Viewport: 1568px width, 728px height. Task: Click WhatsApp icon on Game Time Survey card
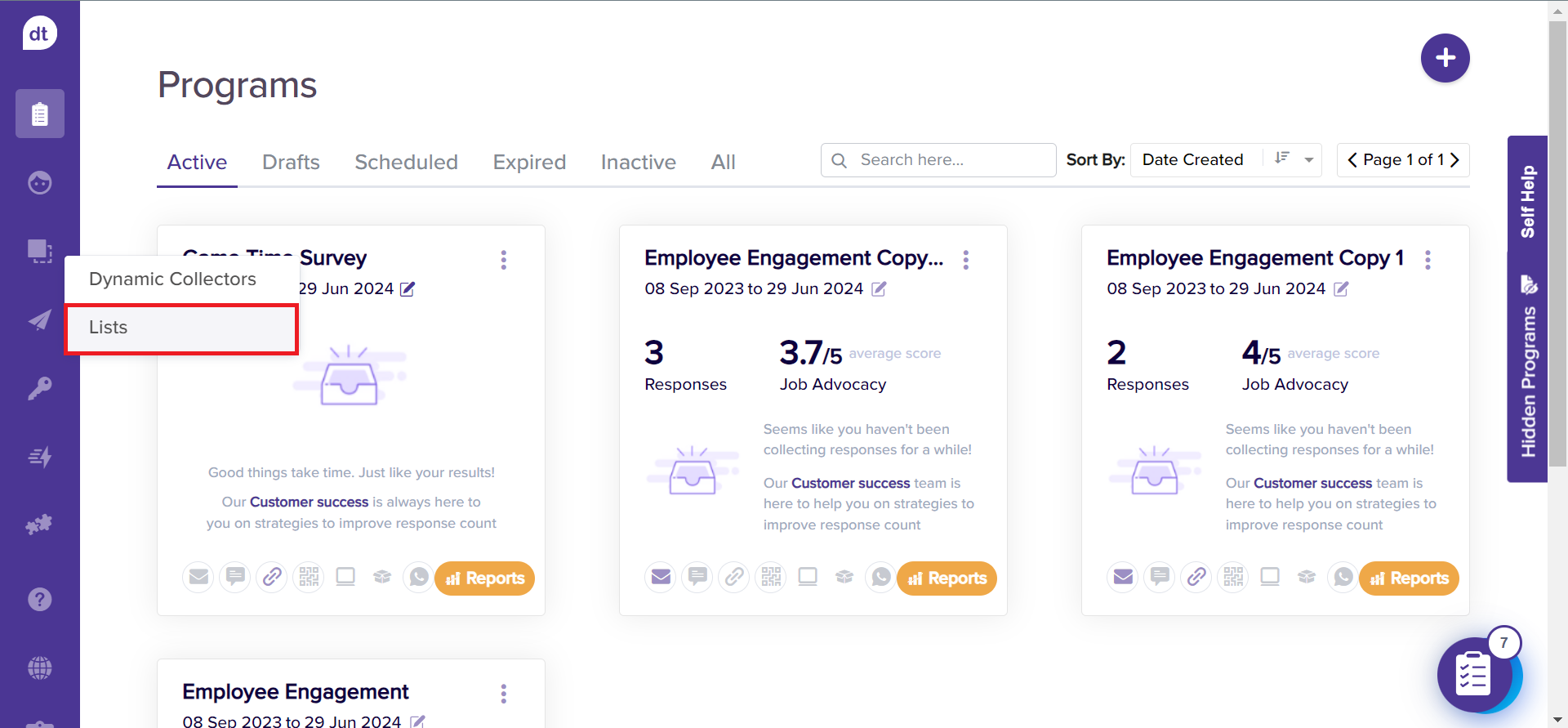[x=418, y=578]
